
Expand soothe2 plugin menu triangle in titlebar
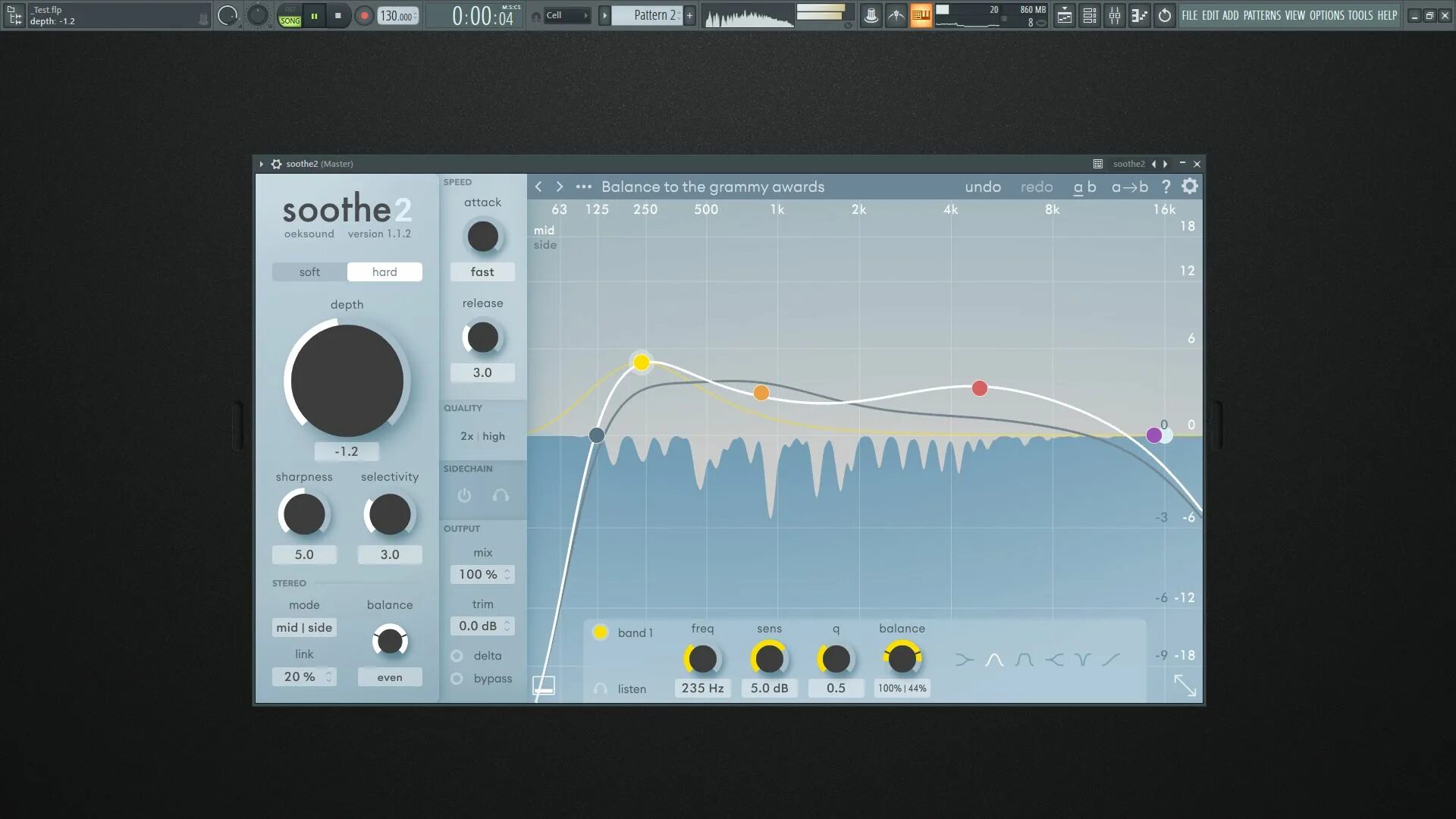(261, 164)
